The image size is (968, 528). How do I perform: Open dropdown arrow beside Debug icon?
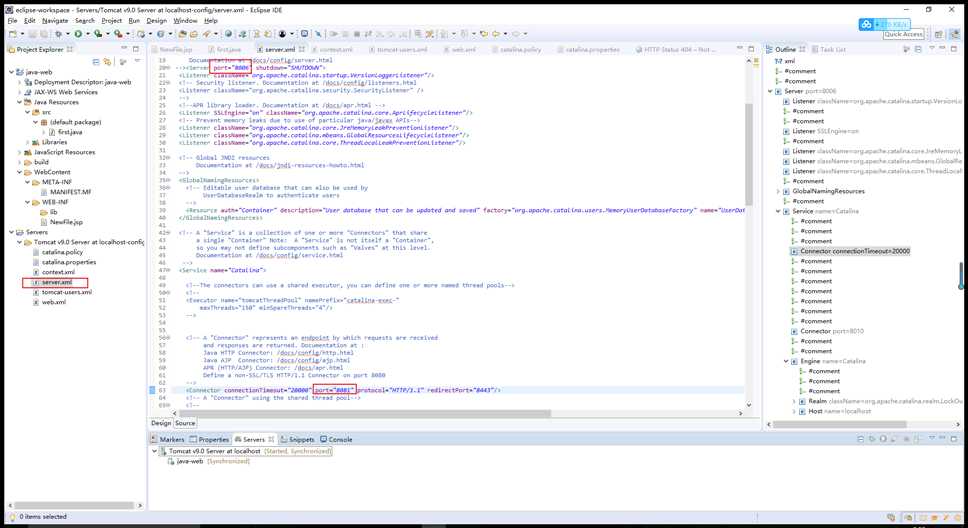[x=67, y=34]
